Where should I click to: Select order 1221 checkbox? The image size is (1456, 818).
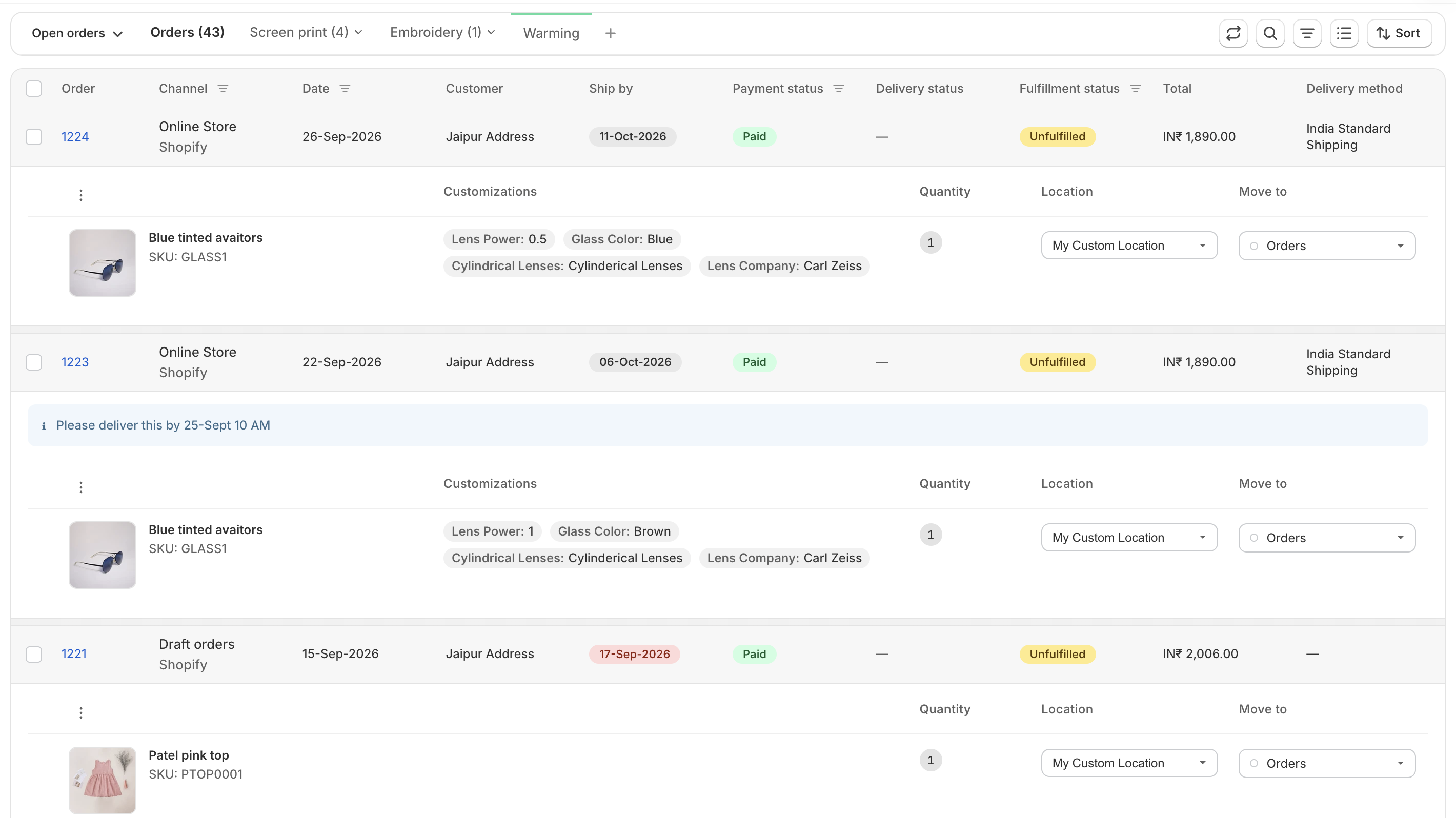[x=34, y=654]
